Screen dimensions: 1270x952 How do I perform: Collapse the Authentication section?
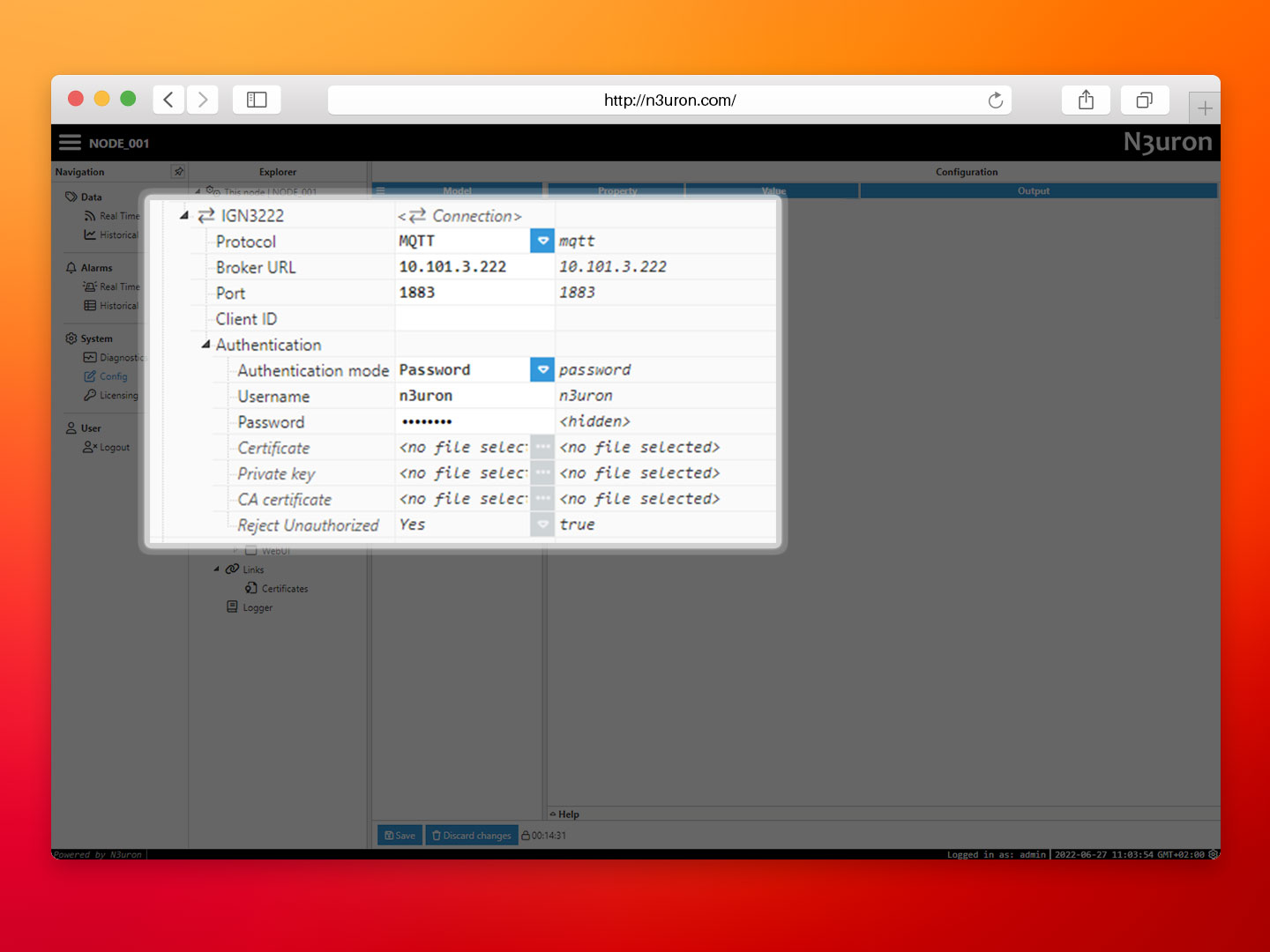point(205,345)
